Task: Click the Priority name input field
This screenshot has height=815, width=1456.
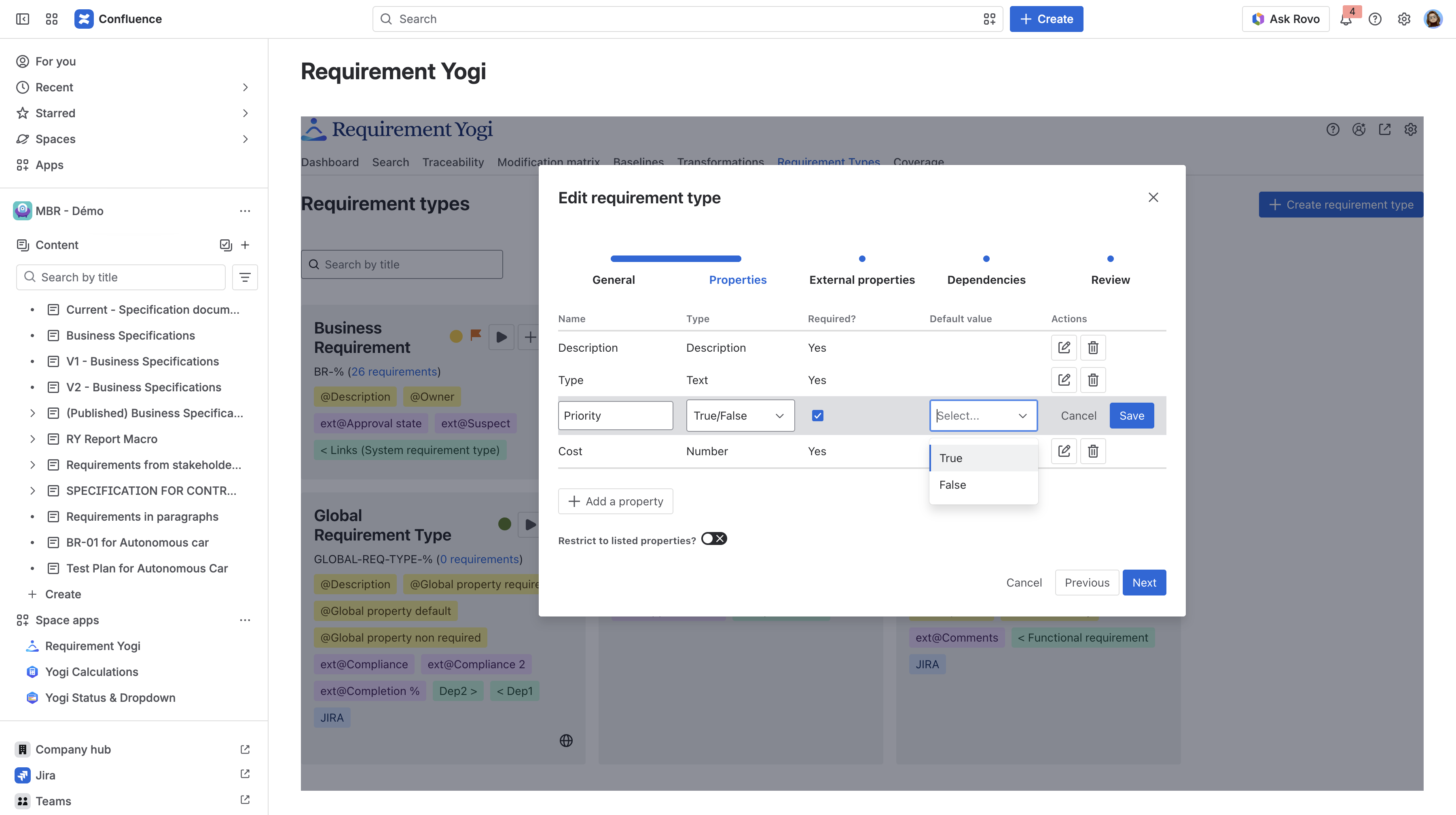Action: click(616, 416)
